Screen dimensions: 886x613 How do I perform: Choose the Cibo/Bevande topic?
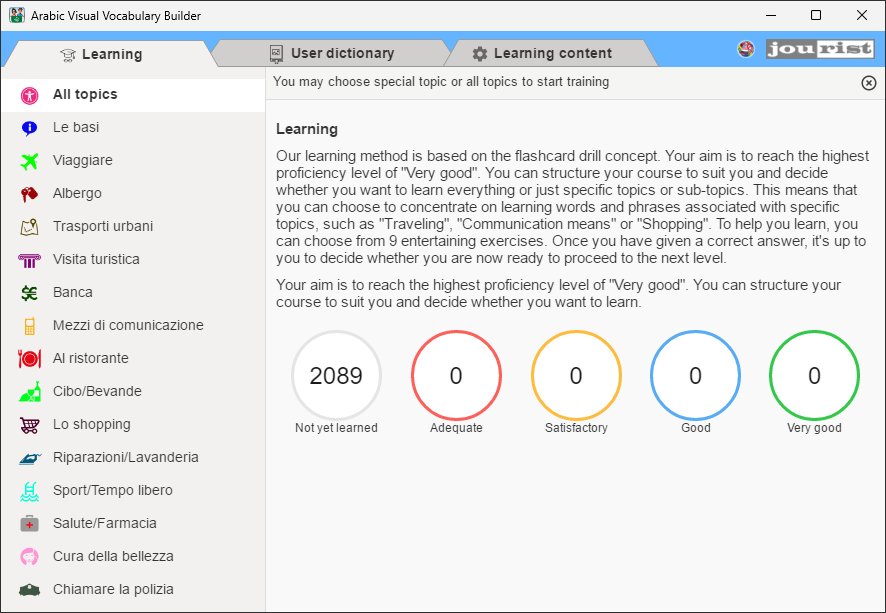(x=133, y=392)
